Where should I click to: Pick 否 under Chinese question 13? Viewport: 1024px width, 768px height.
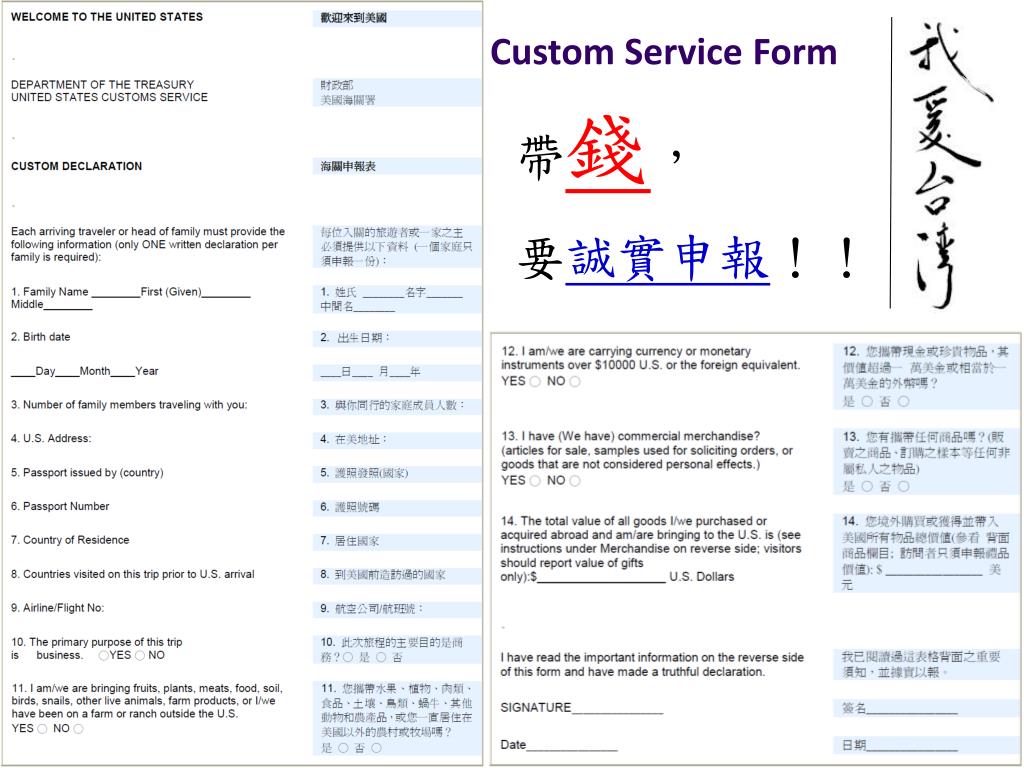click(x=903, y=487)
